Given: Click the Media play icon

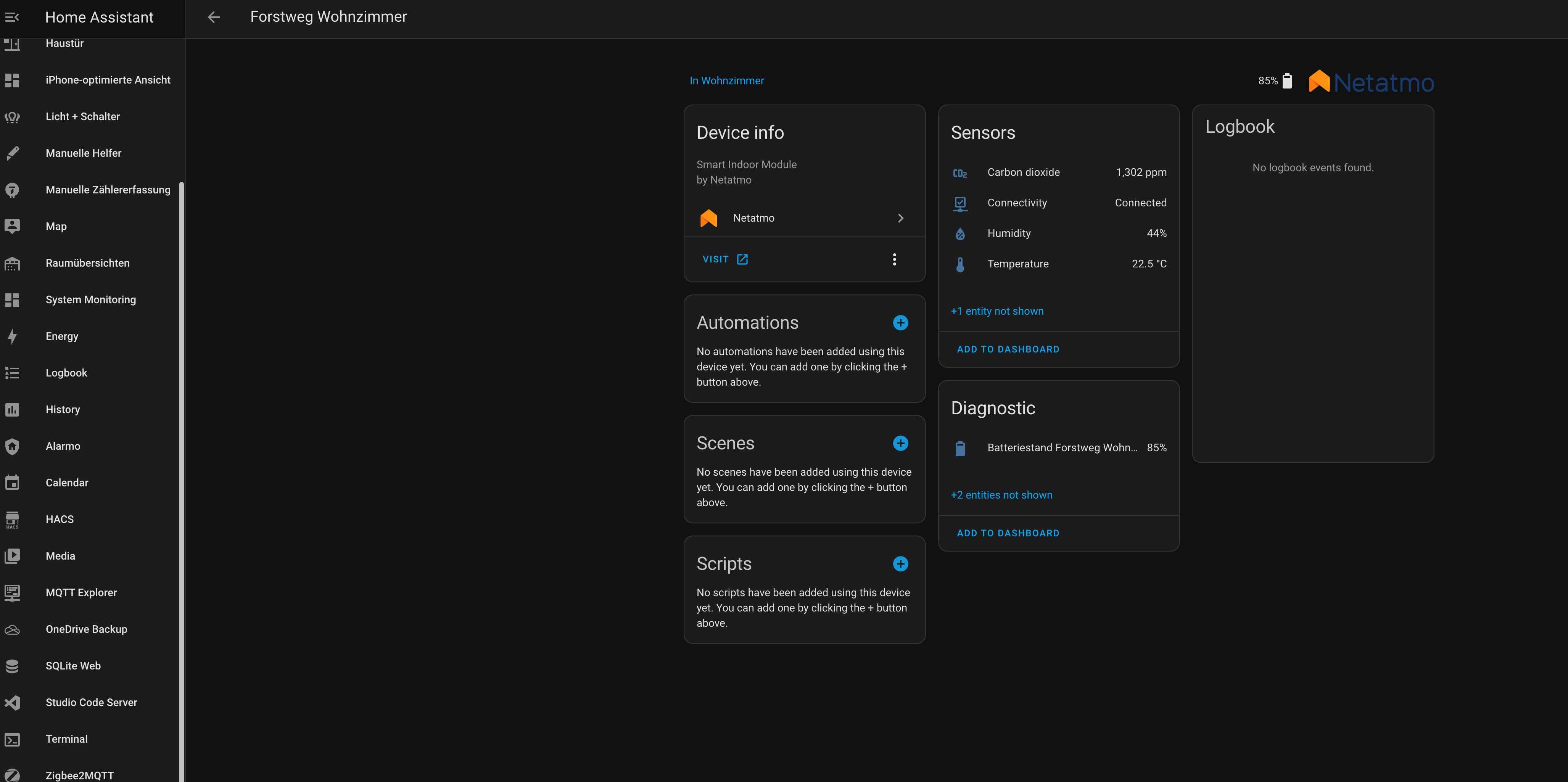Looking at the screenshot, I should 12,556.
